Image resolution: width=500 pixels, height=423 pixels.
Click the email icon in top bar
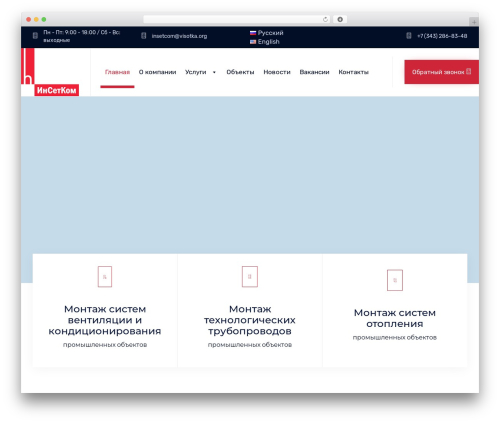(x=144, y=35)
